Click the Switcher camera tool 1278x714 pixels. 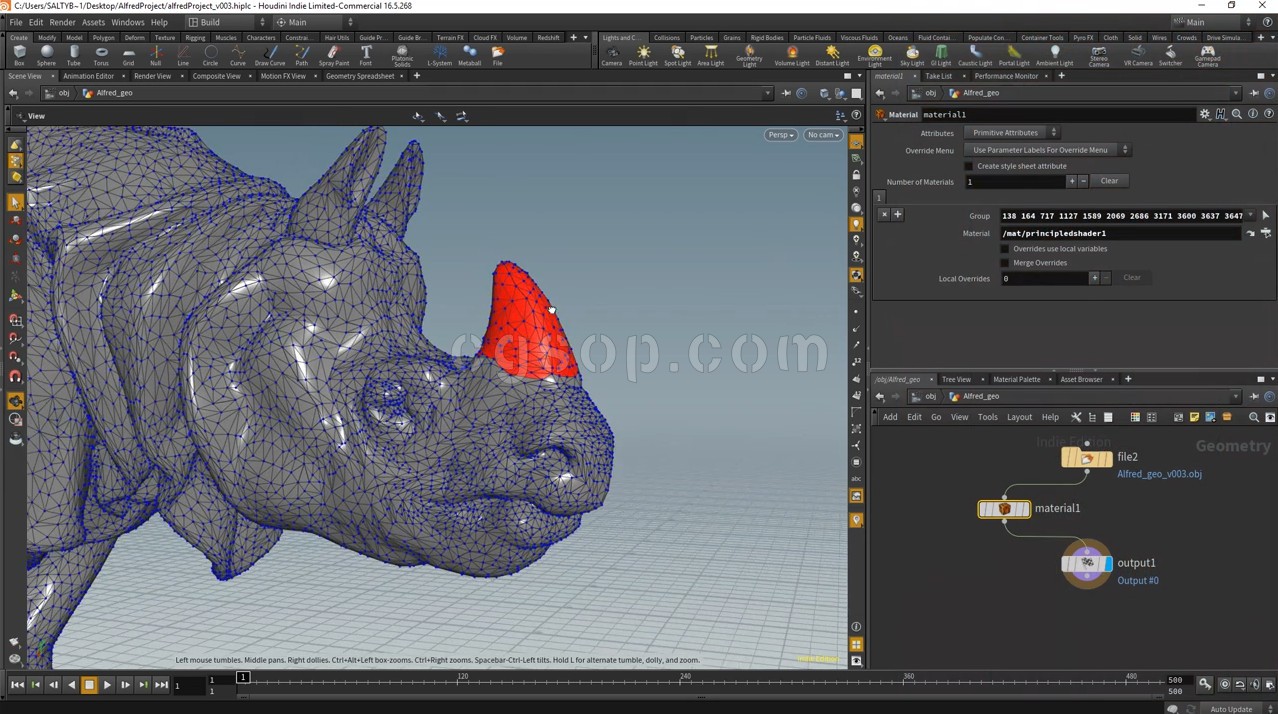pos(1170,55)
